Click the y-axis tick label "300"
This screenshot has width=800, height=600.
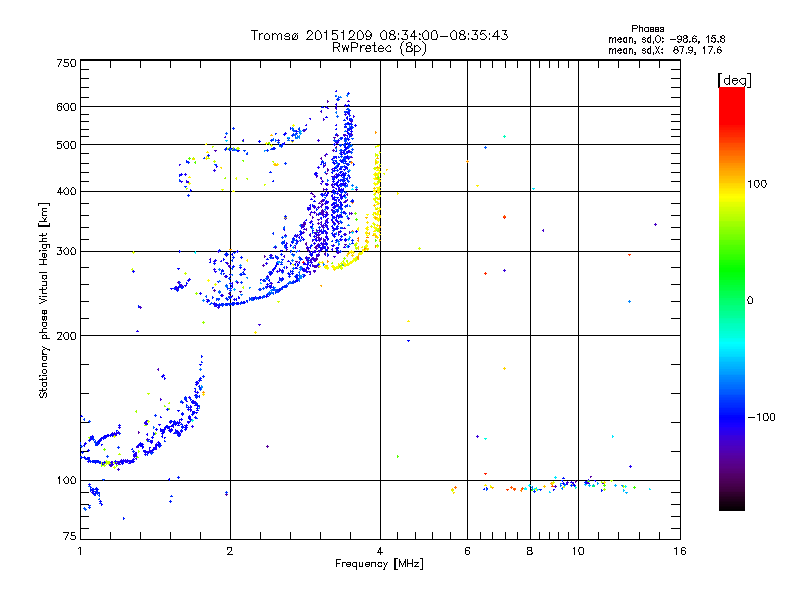[66, 251]
